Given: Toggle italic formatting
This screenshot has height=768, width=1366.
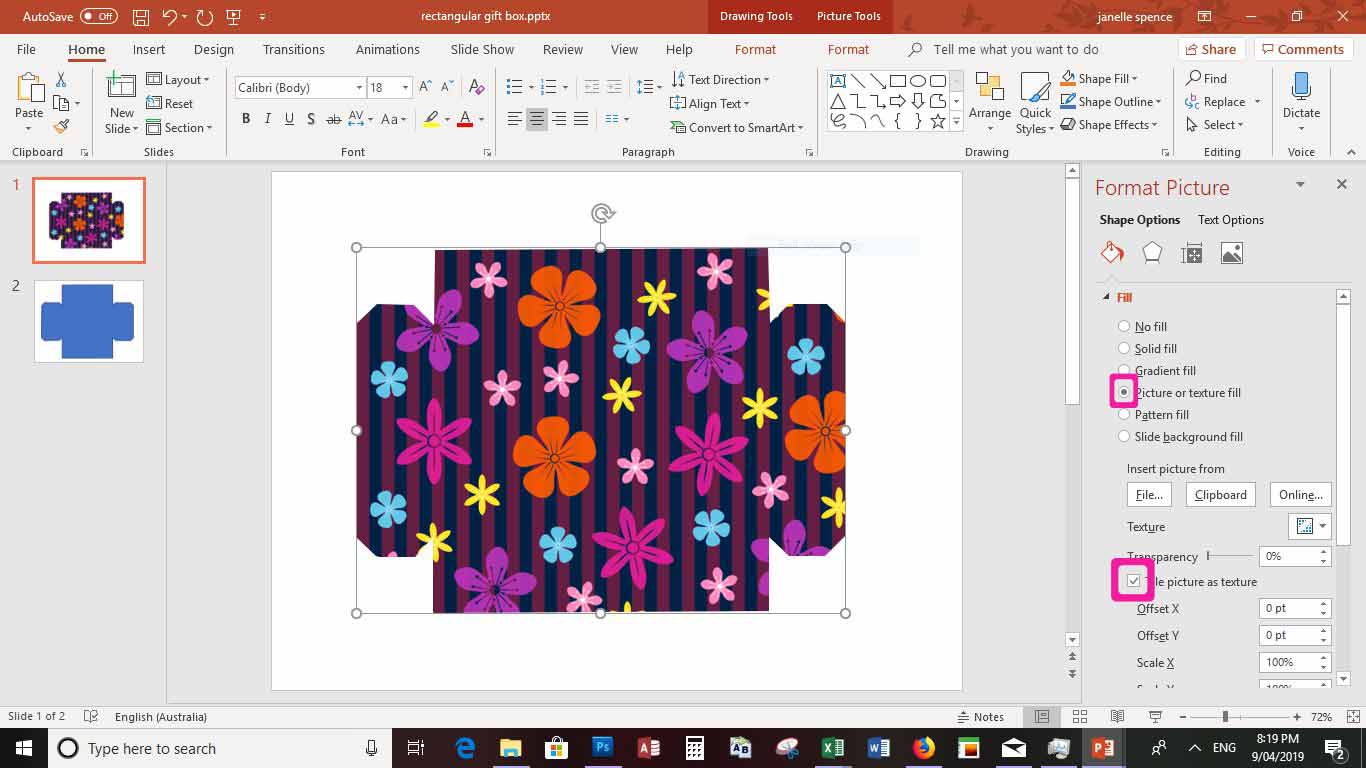Looking at the screenshot, I should pyautogui.click(x=267, y=119).
